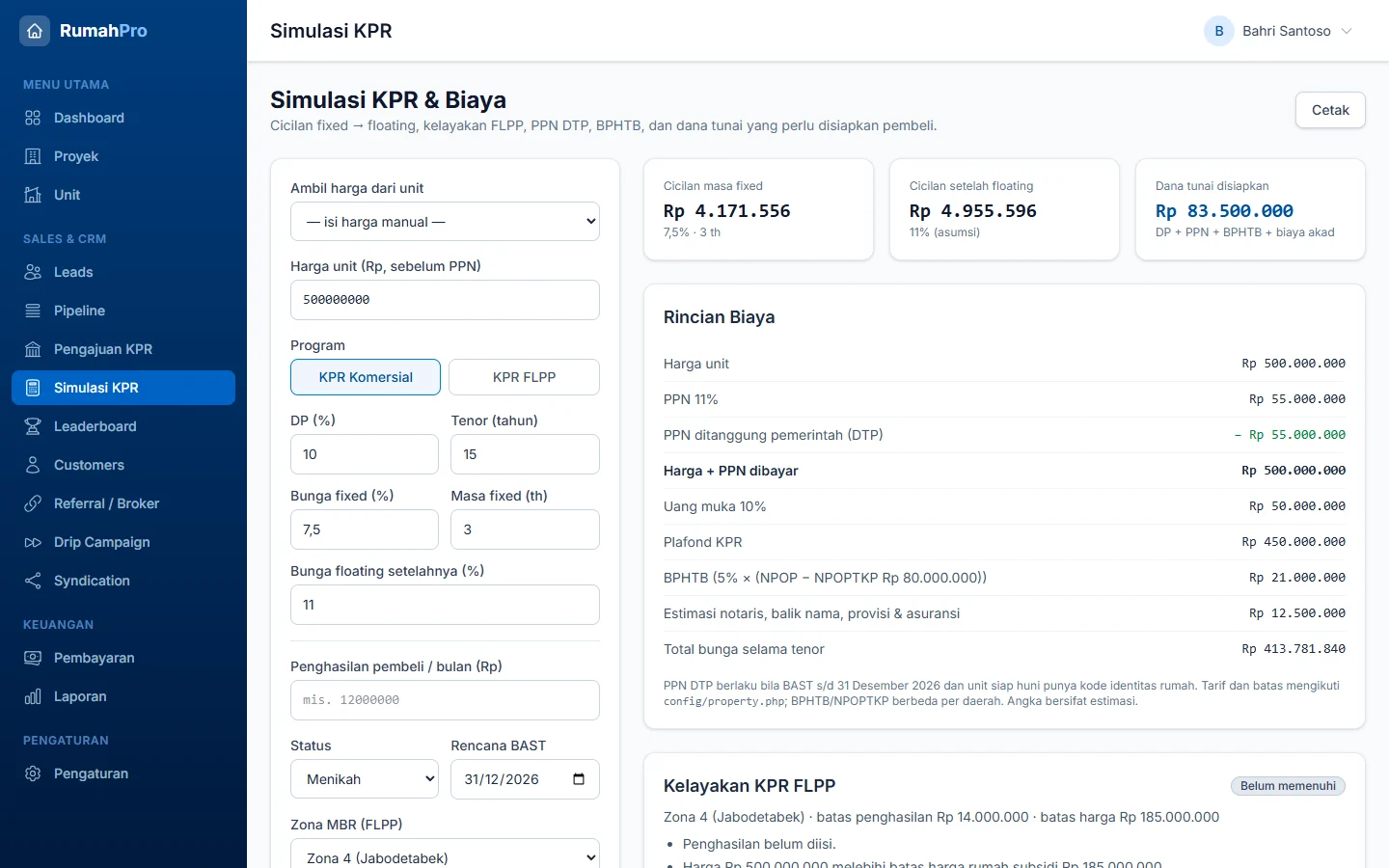Screen dimensions: 1389x868
Task: Click the Leaderboard trophy icon
Action: (x=33, y=426)
